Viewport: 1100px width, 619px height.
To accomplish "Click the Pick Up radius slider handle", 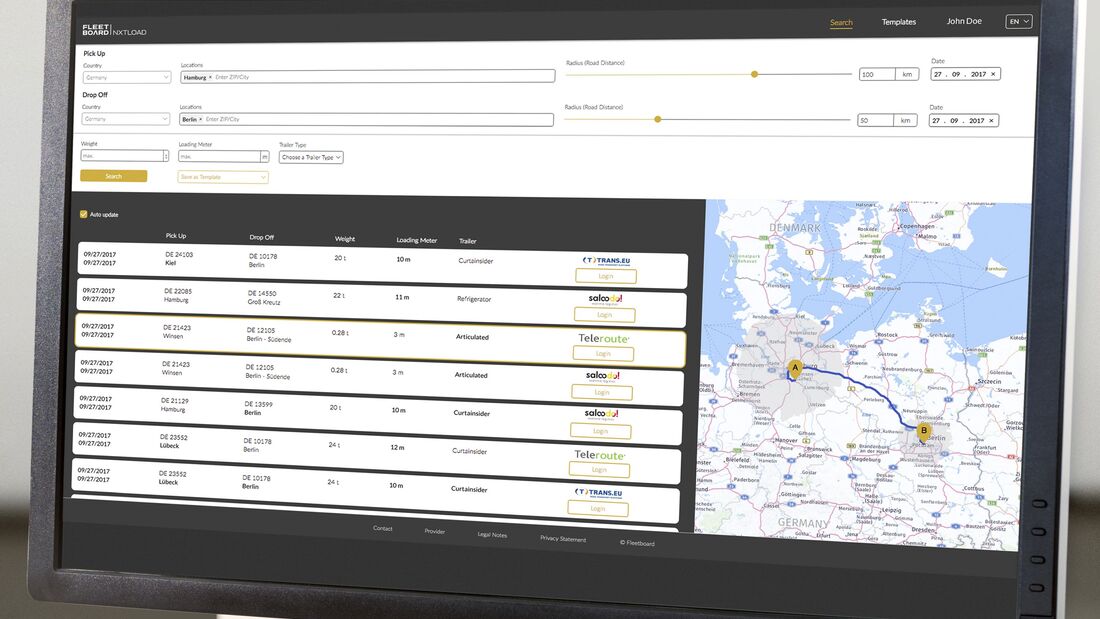I will click(754, 74).
